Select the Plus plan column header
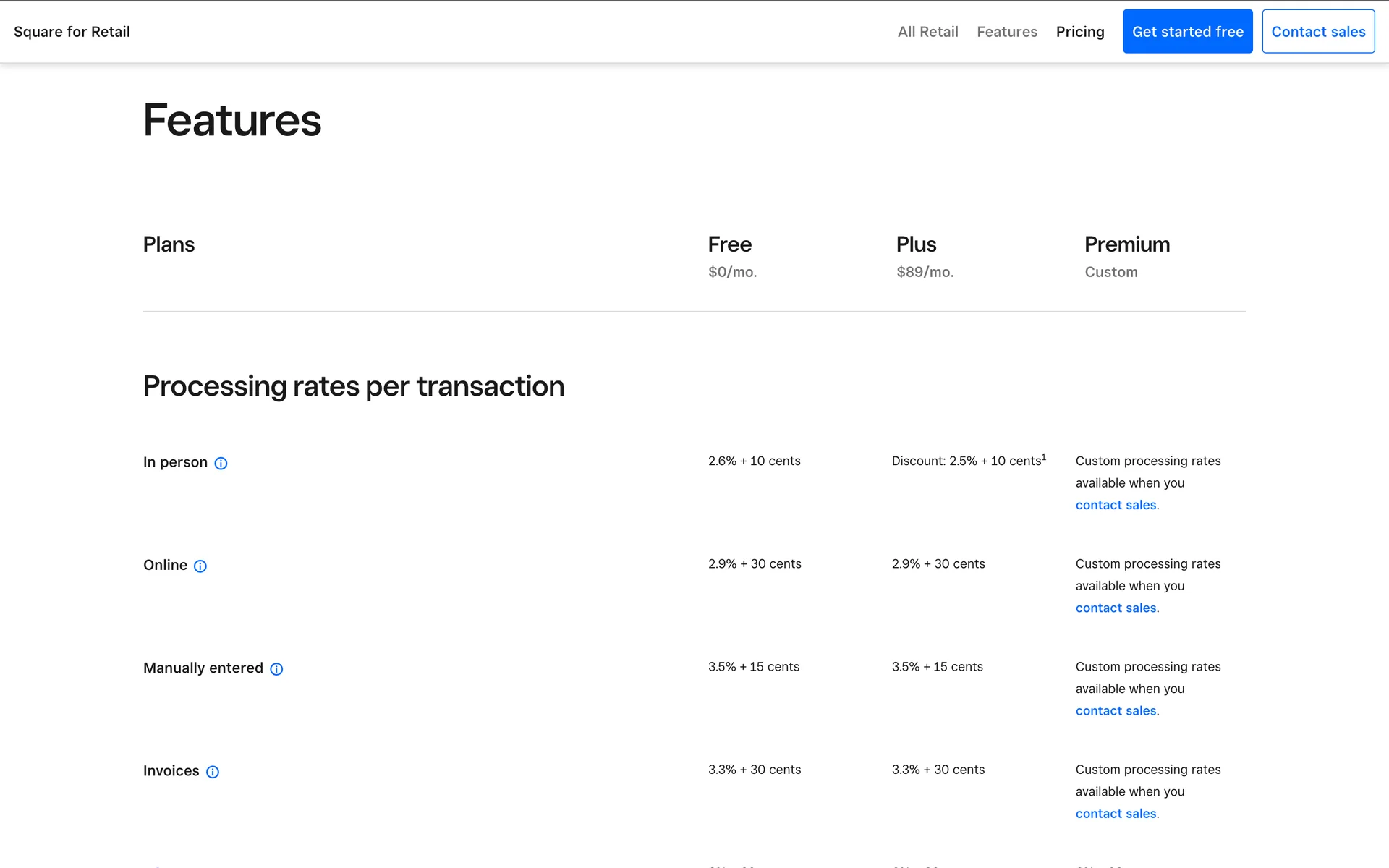 click(x=916, y=244)
